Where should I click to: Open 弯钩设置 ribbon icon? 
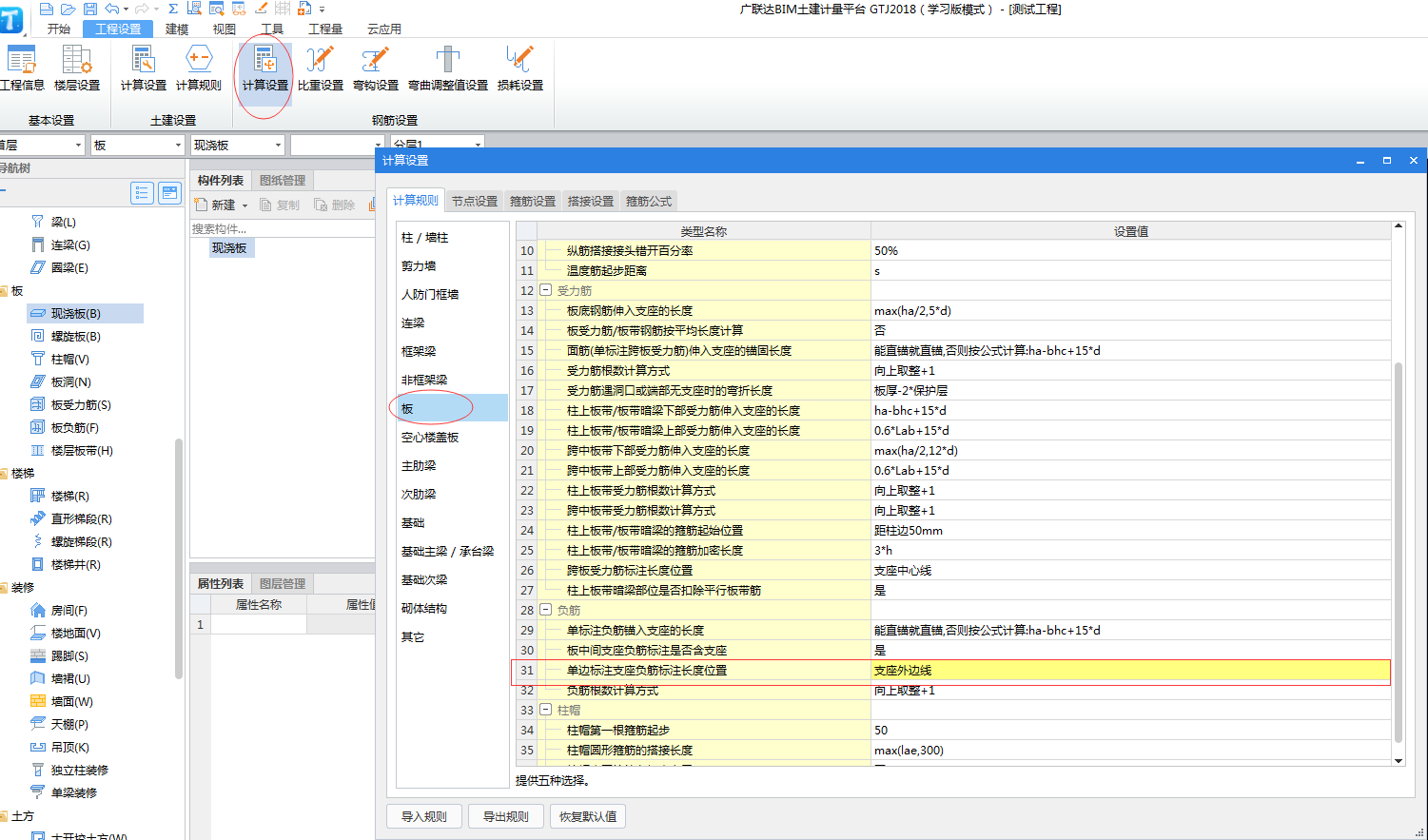click(x=376, y=68)
